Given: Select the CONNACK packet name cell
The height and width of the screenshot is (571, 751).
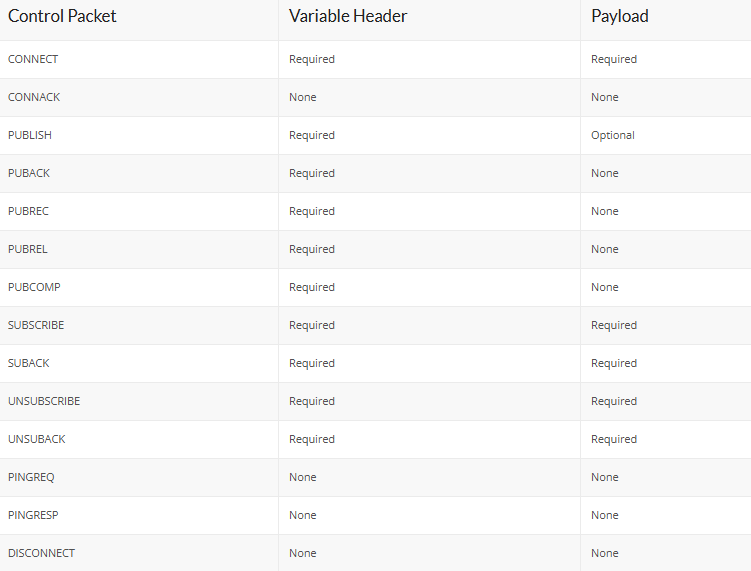Looking at the screenshot, I should [34, 97].
